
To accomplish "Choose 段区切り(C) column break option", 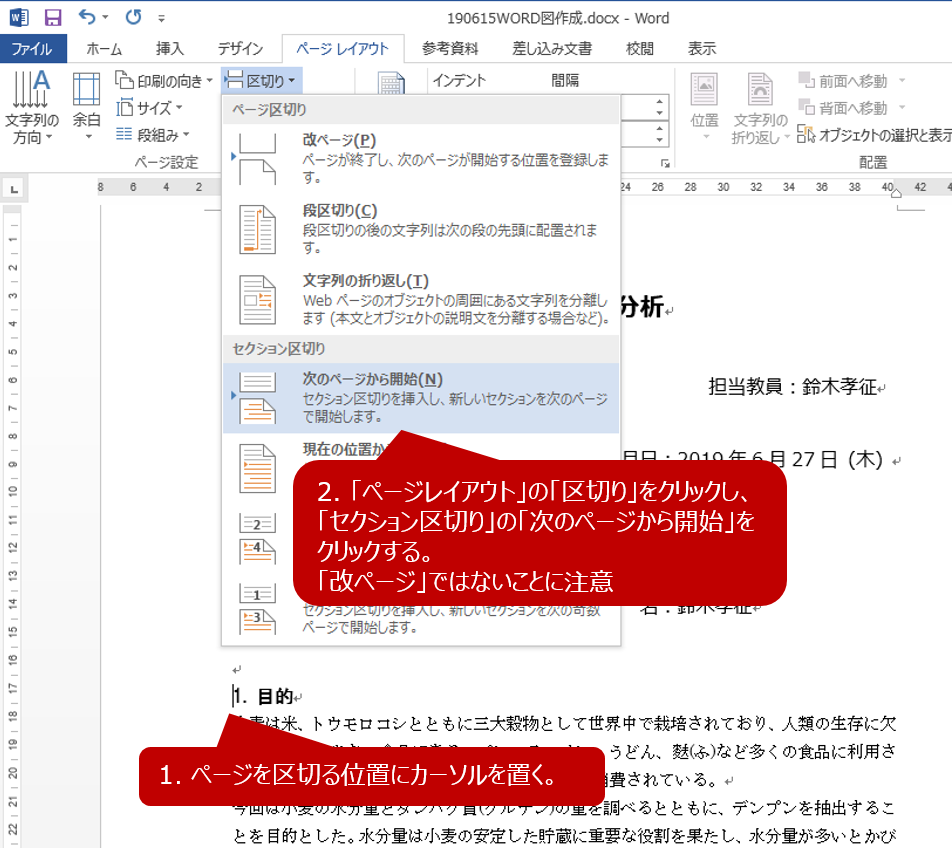I will [x=420, y=229].
